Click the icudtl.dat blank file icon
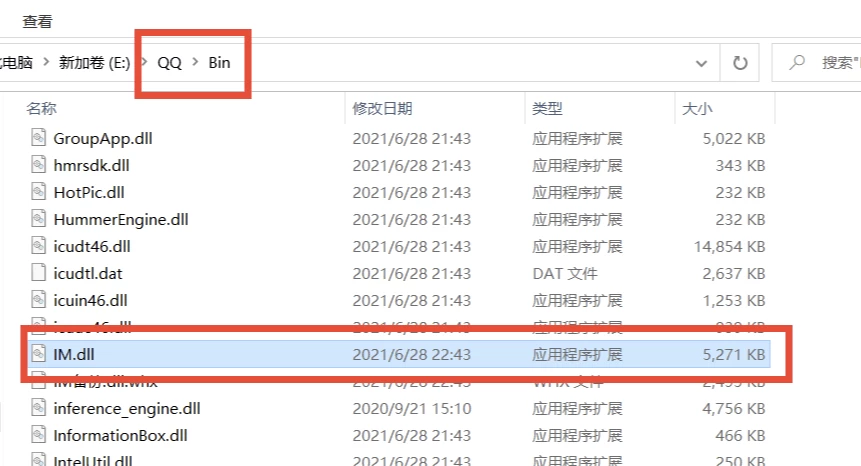This screenshot has height=466, width=861. click(39, 272)
